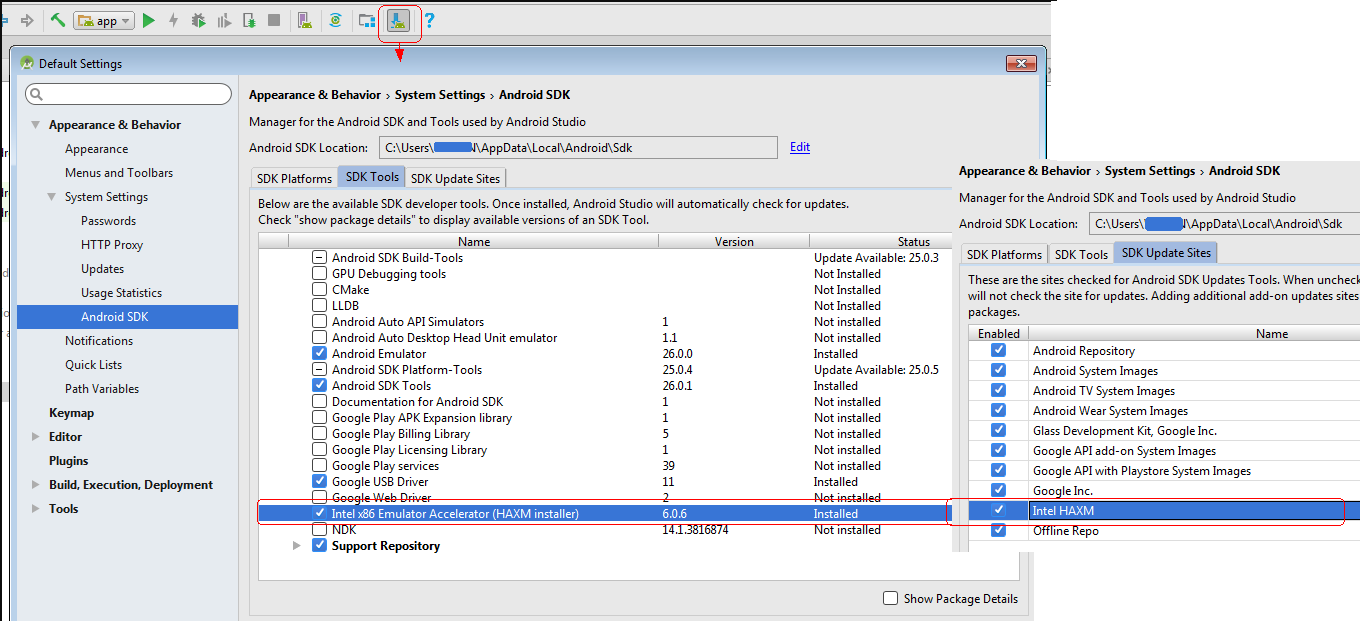The height and width of the screenshot is (621, 1360).
Task: Open Quick Lists settings
Action: pos(94,365)
